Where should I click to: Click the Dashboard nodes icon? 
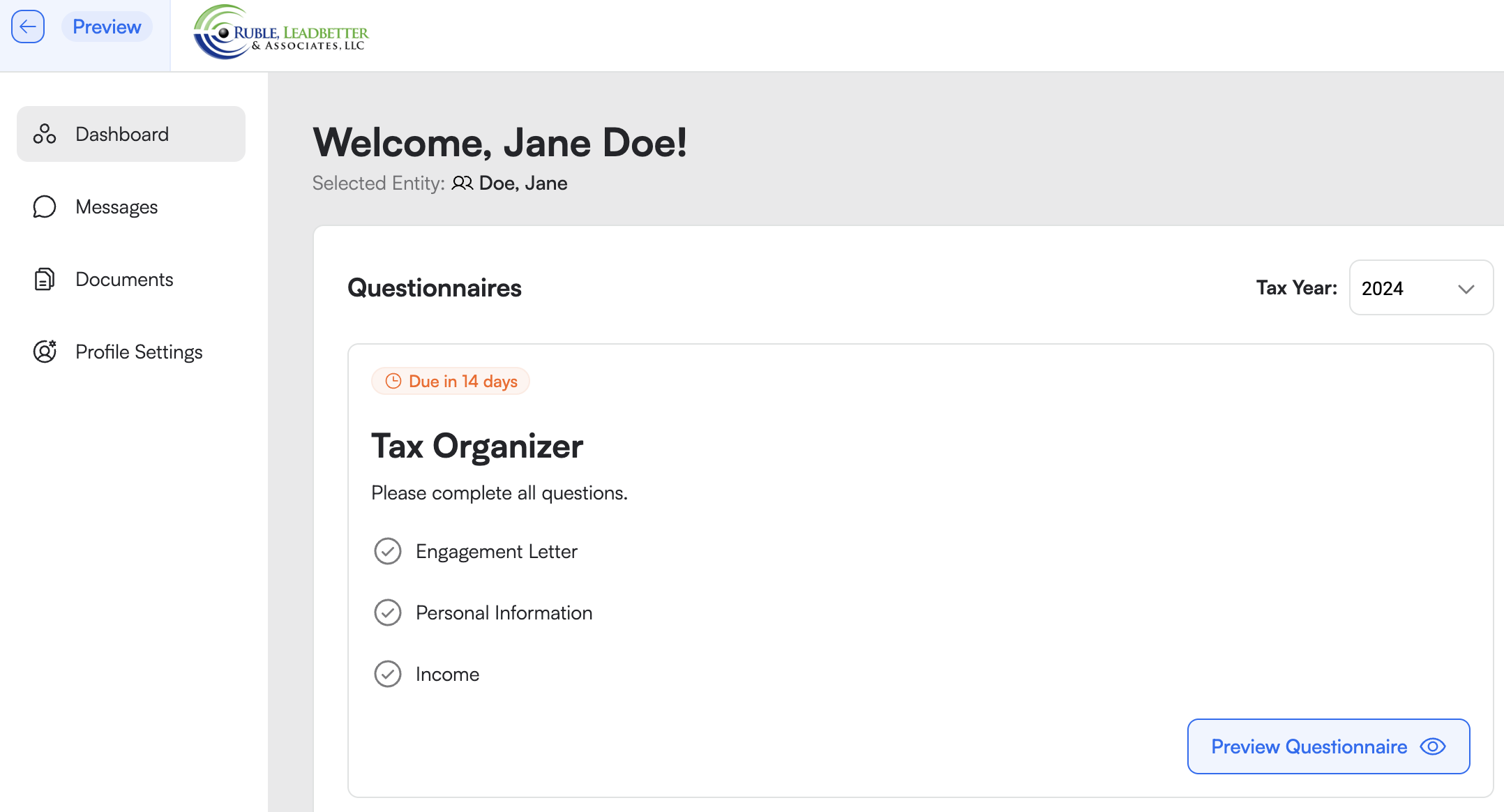pyautogui.click(x=45, y=134)
